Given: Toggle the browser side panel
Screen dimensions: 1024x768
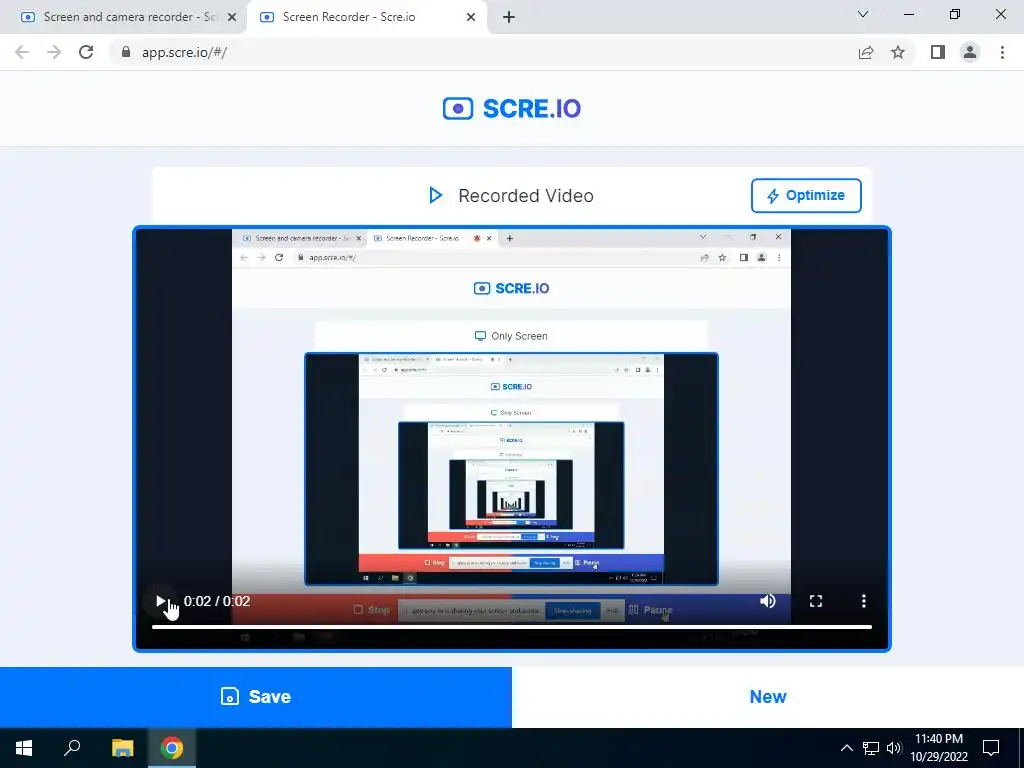Looking at the screenshot, I should 938,52.
